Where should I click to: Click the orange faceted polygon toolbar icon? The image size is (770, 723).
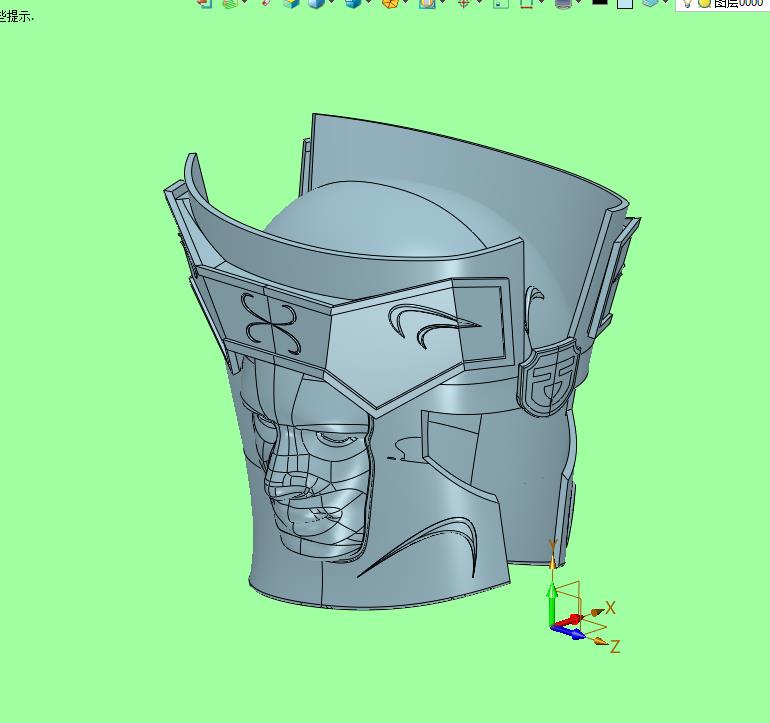(x=390, y=4)
